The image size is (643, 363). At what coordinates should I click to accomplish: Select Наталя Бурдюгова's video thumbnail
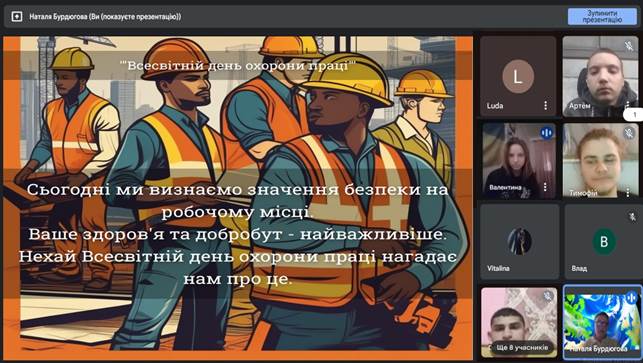click(x=602, y=322)
